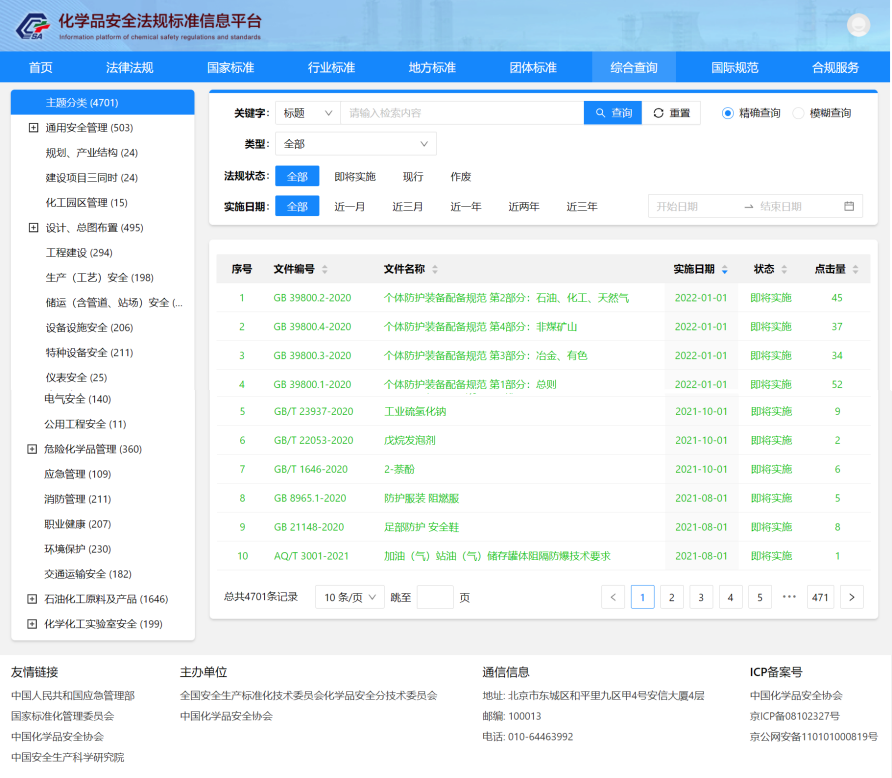Click the previous page arrow
Image resolution: width=892 pixels, height=778 pixels.
pos(613,597)
